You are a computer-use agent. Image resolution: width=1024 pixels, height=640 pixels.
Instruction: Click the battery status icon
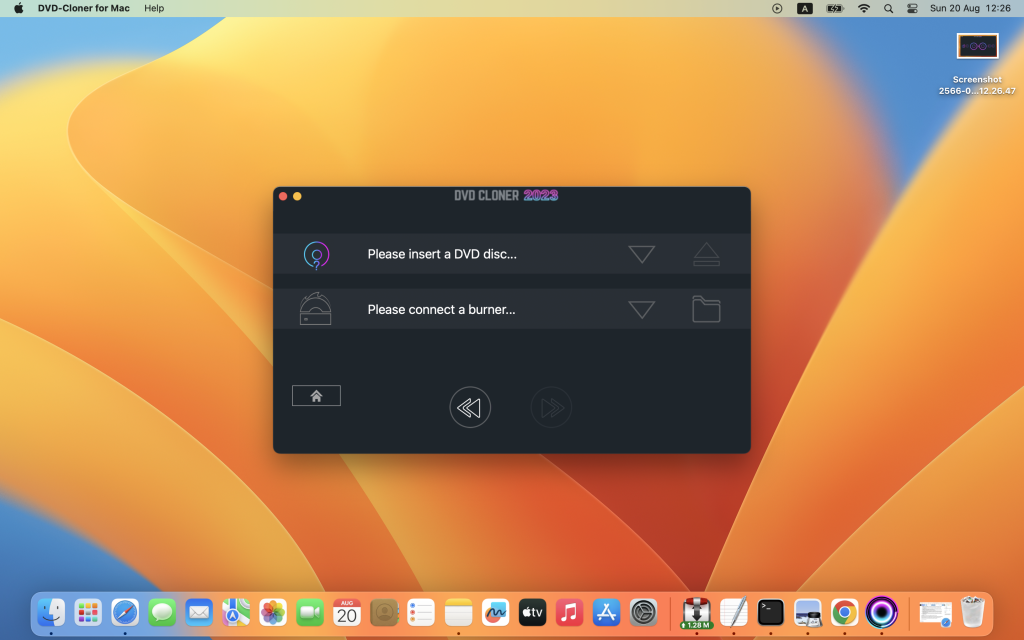[835, 8]
